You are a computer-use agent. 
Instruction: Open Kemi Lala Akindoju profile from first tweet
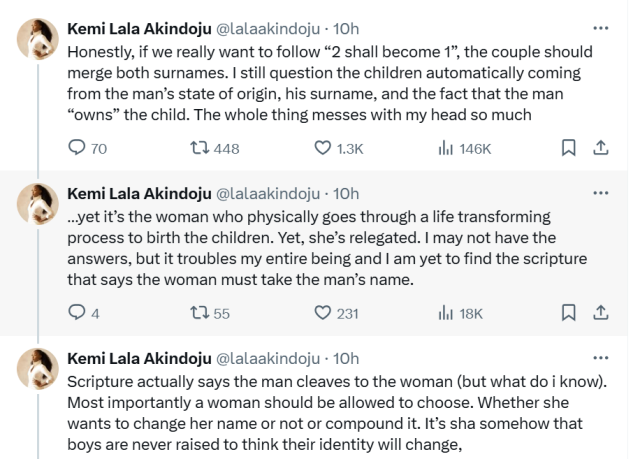tap(139, 28)
